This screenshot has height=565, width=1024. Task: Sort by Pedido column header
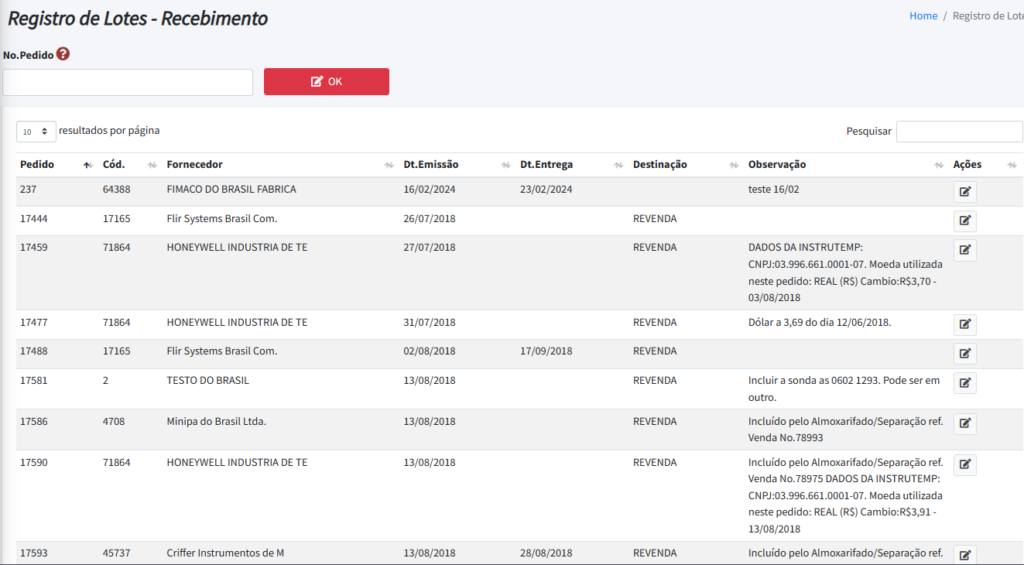tap(56, 165)
